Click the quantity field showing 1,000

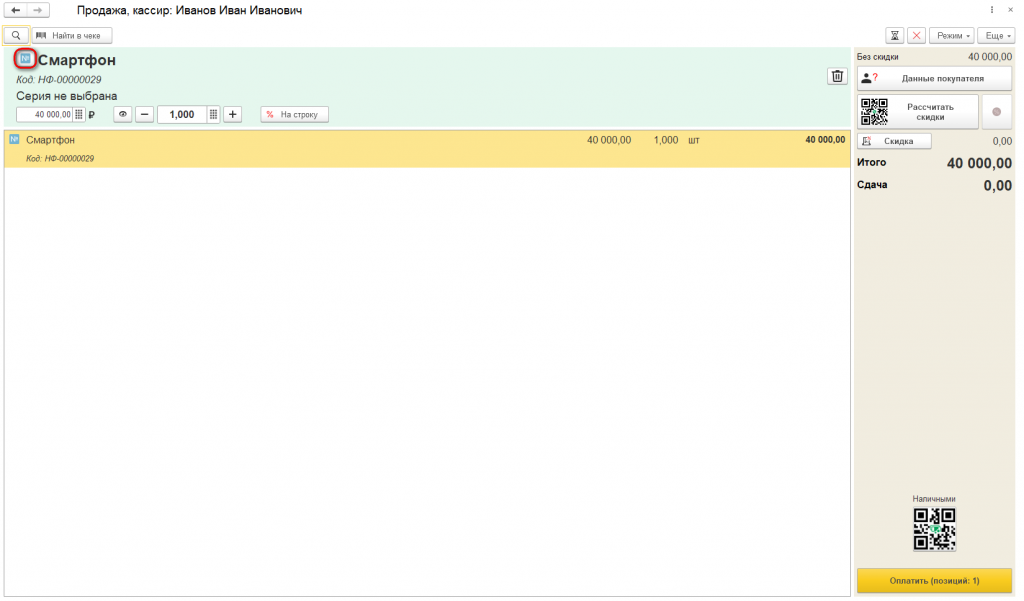click(182, 114)
